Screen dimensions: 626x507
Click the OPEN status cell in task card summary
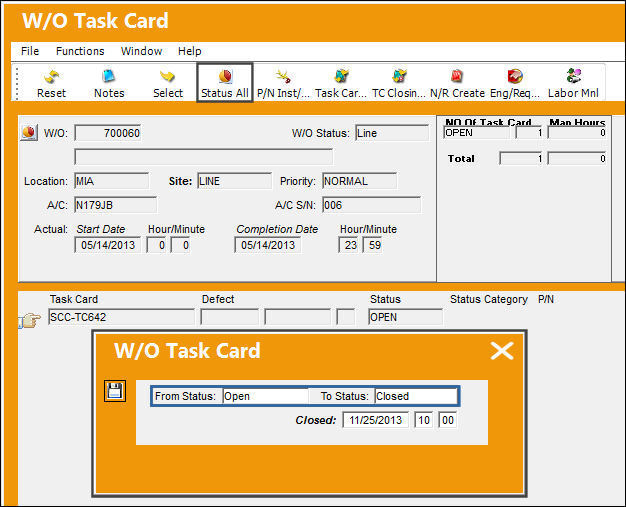coord(476,133)
